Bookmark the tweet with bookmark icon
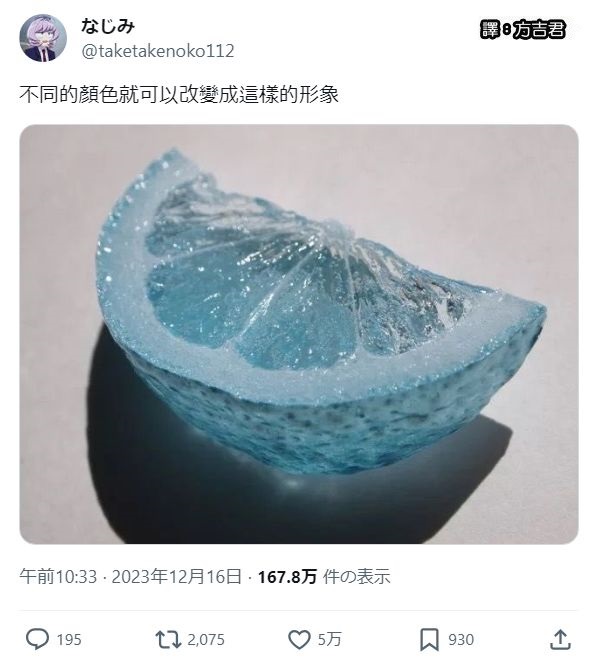Screen dimensions: 598x668 coord(429,640)
